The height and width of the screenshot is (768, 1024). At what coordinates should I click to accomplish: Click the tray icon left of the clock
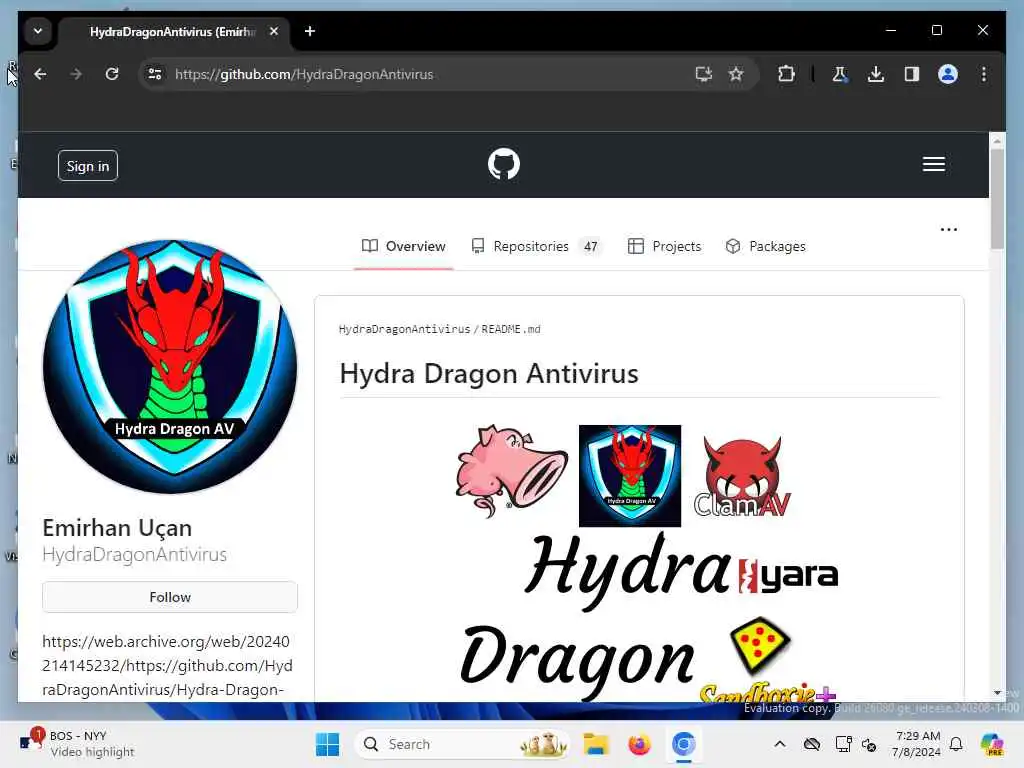coord(869,744)
